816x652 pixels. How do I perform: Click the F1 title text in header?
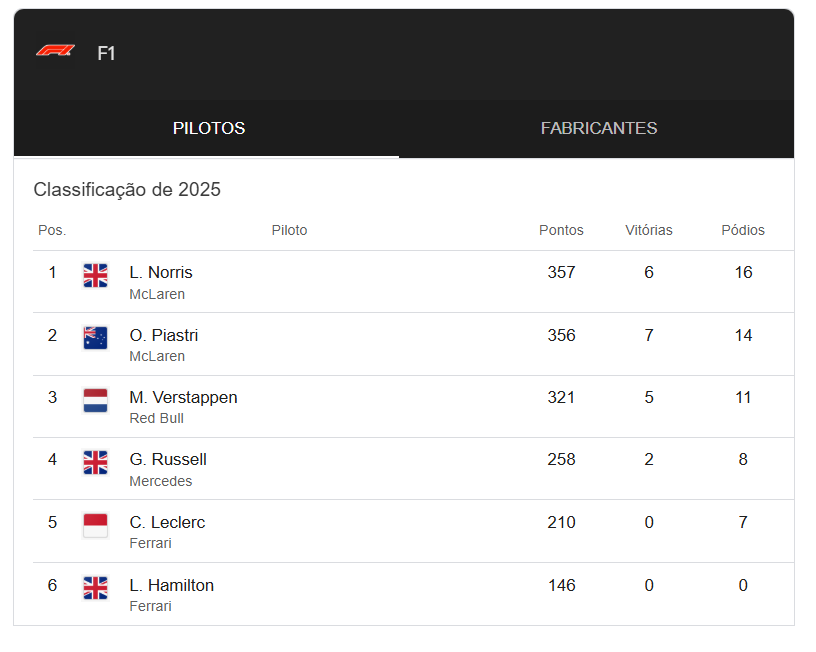point(106,54)
